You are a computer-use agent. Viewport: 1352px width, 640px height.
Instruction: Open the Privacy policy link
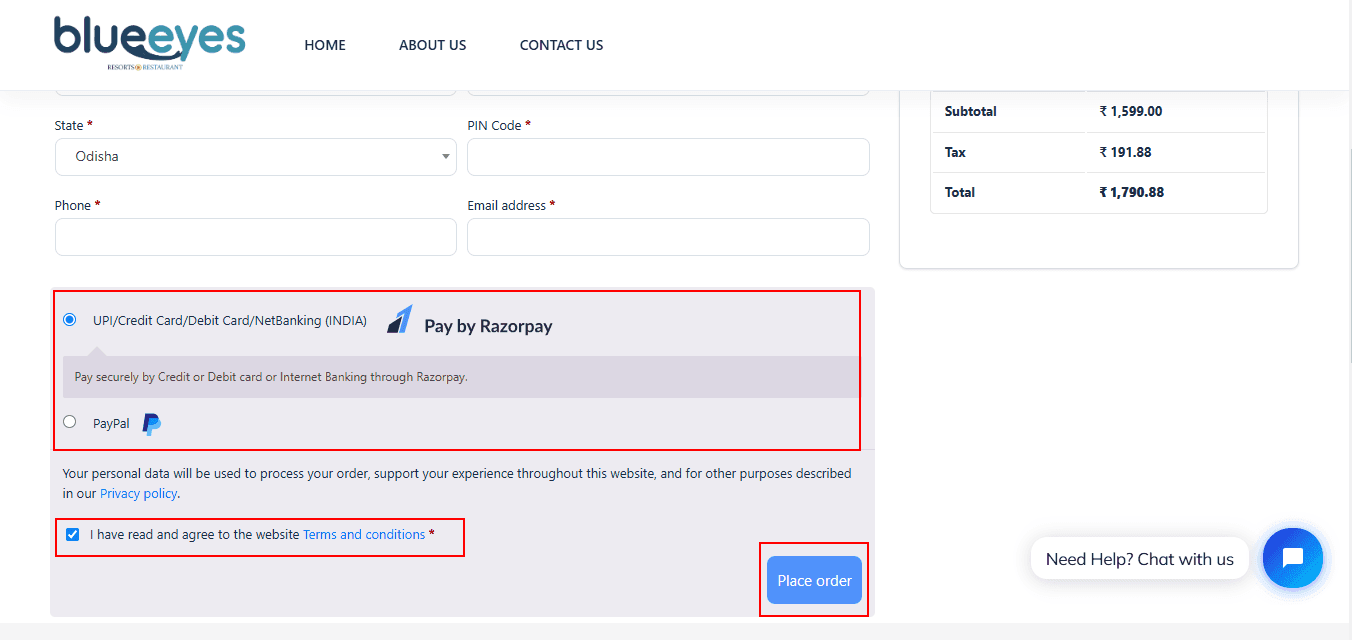pos(138,494)
